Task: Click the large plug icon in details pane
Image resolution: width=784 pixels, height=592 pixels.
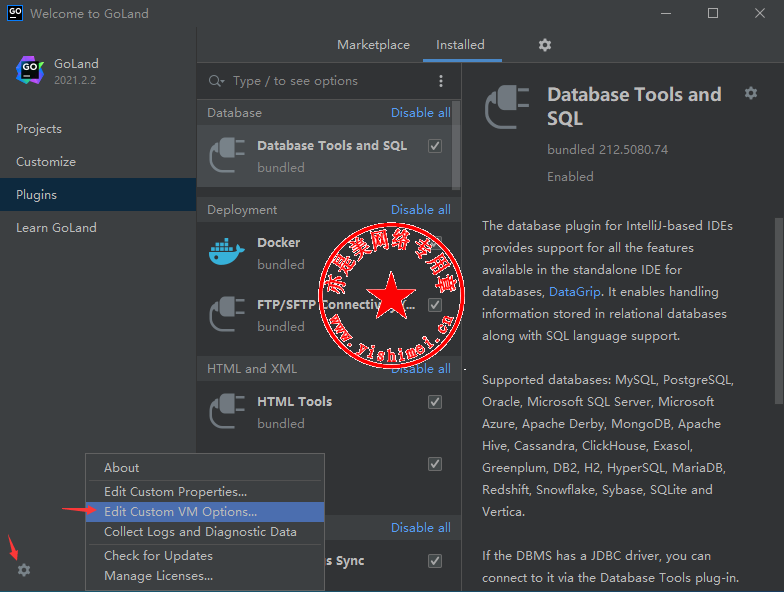Action: pos(507,106)
